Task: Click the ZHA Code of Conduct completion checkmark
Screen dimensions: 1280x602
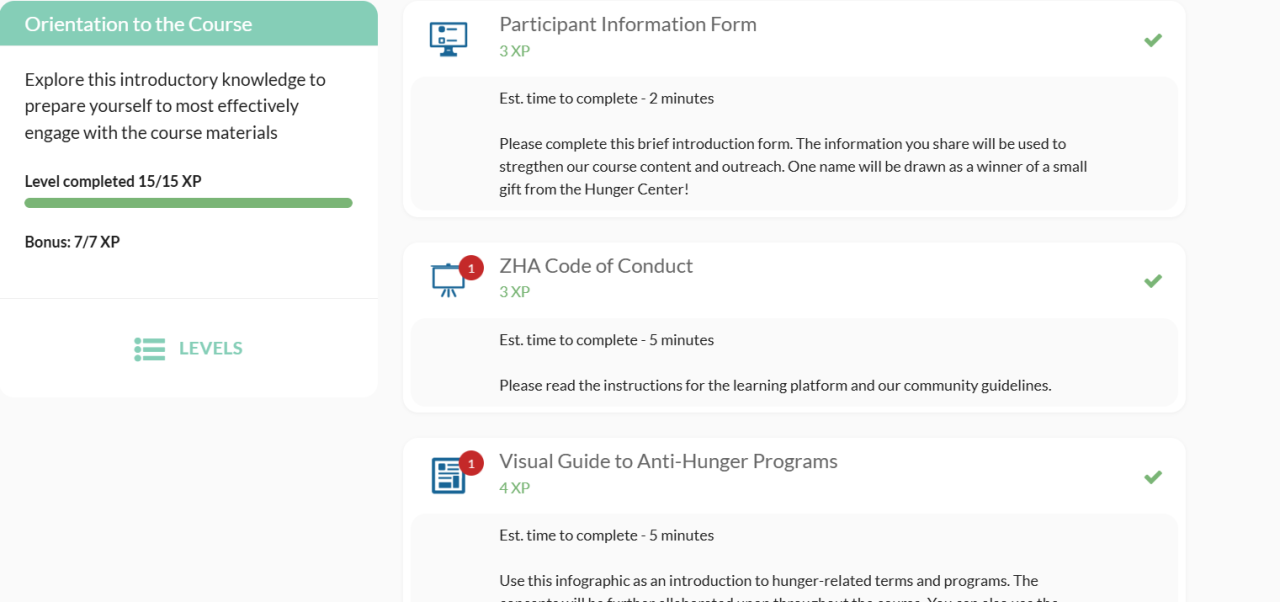Action: click(1153, 281)
